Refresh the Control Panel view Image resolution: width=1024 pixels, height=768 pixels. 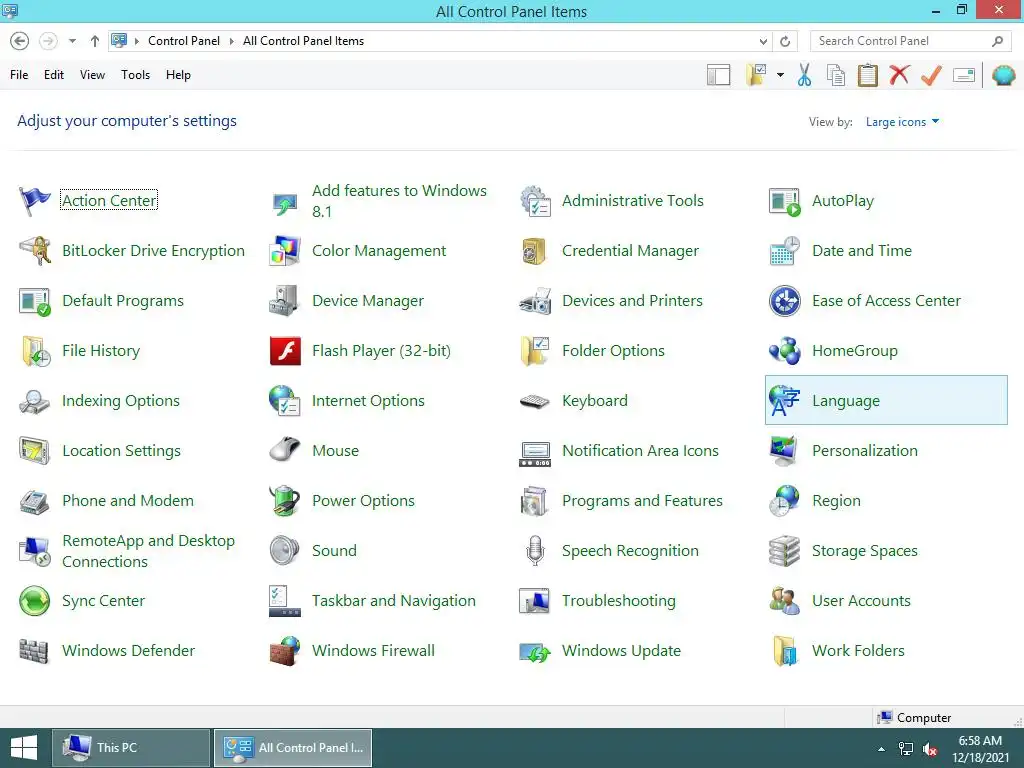pyautogui.click(x=785, y=41)
